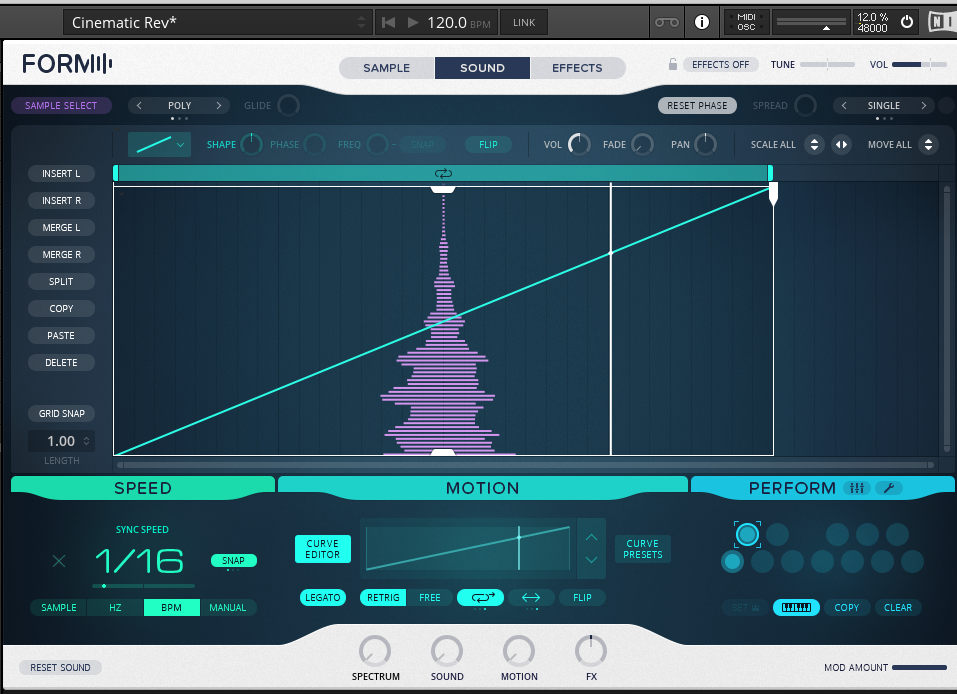Viewport: 957px width, 694px height.
Task: Click right arrow beside POLY
Action: (218, 106)
